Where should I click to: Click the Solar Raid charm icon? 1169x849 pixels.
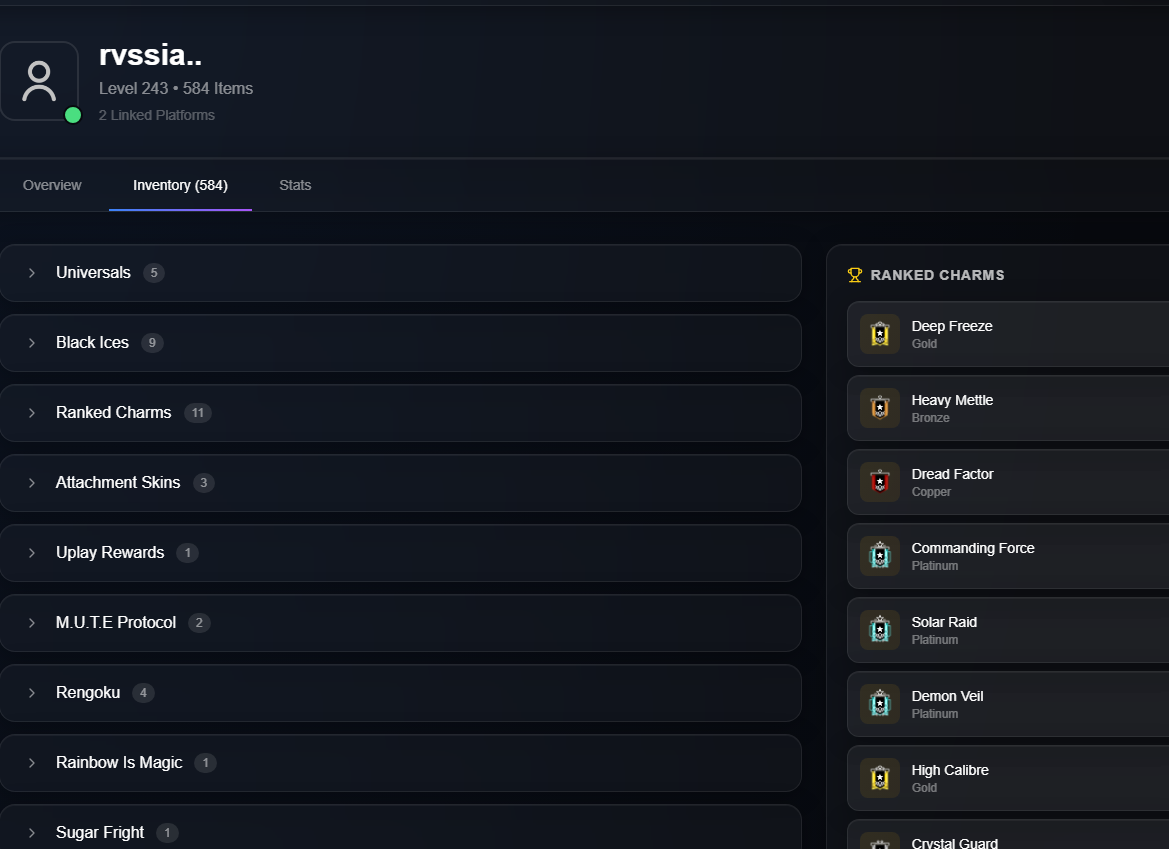coord(880,629)
